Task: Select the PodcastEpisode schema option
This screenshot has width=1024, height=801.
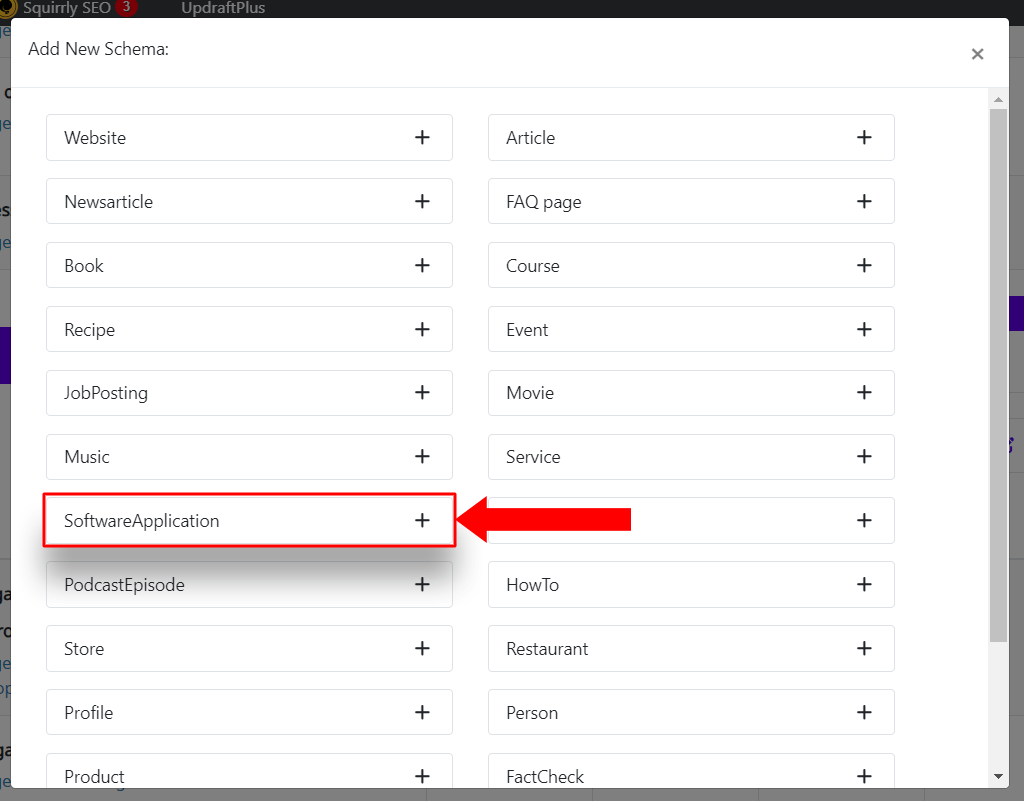Action: (x=249, y=584)
